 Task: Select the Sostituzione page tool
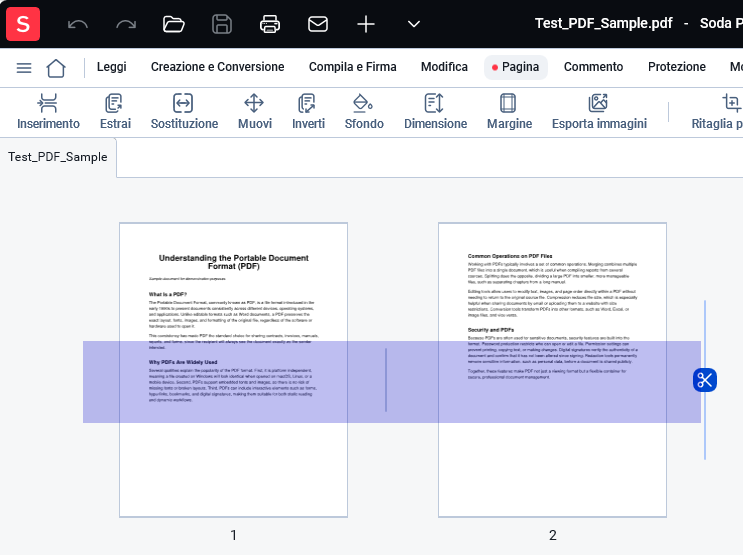click(x=184, y=112)
